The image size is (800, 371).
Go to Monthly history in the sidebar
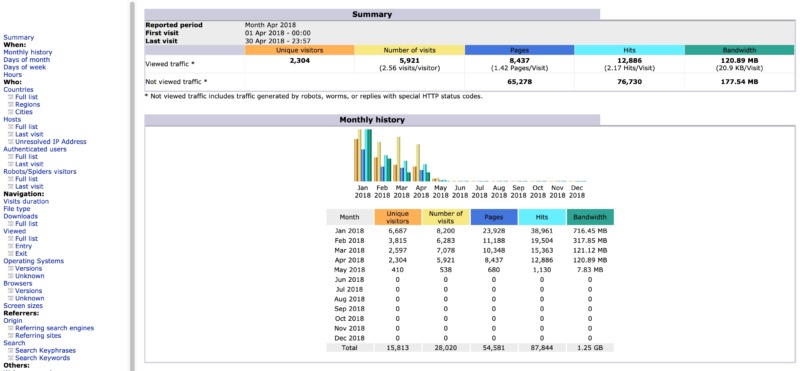coord(28,52)
